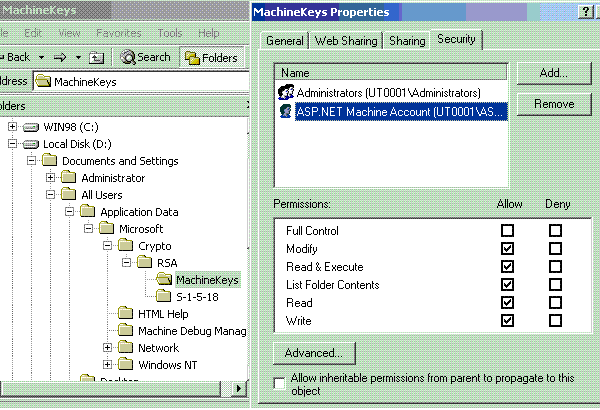Expand the Administrator folder node
Screen dimensions: 600x410
(x=51, y=178)
